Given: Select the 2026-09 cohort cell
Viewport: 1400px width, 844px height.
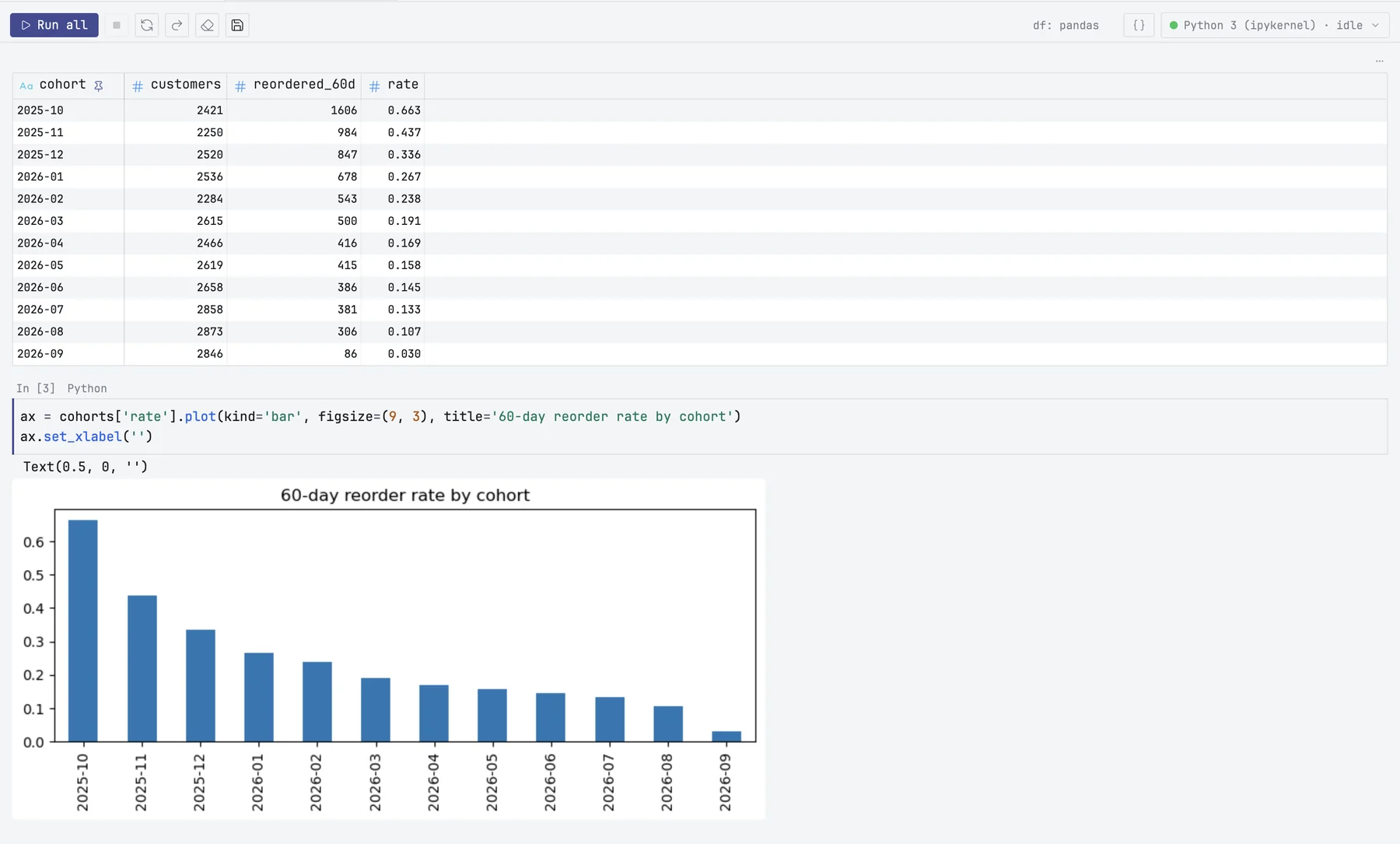Looking at the screenshot, I should (x=68, y=354).
